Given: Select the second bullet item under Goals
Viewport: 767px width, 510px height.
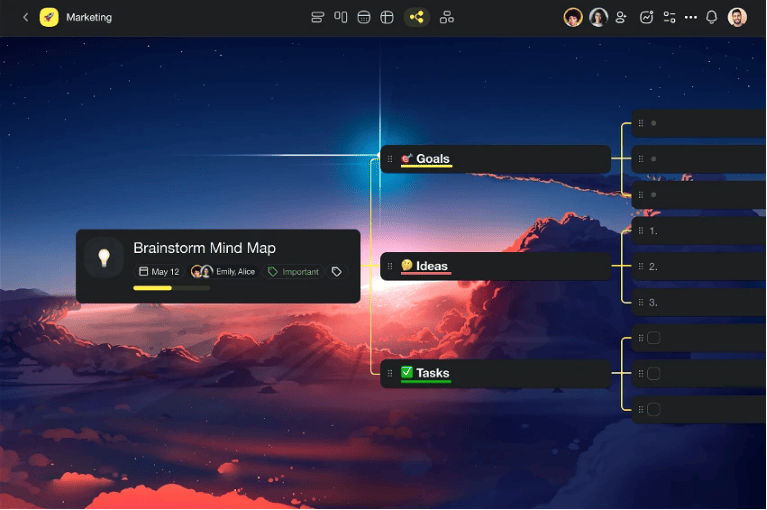Looking at the screenshot, I should click(699, 159).
